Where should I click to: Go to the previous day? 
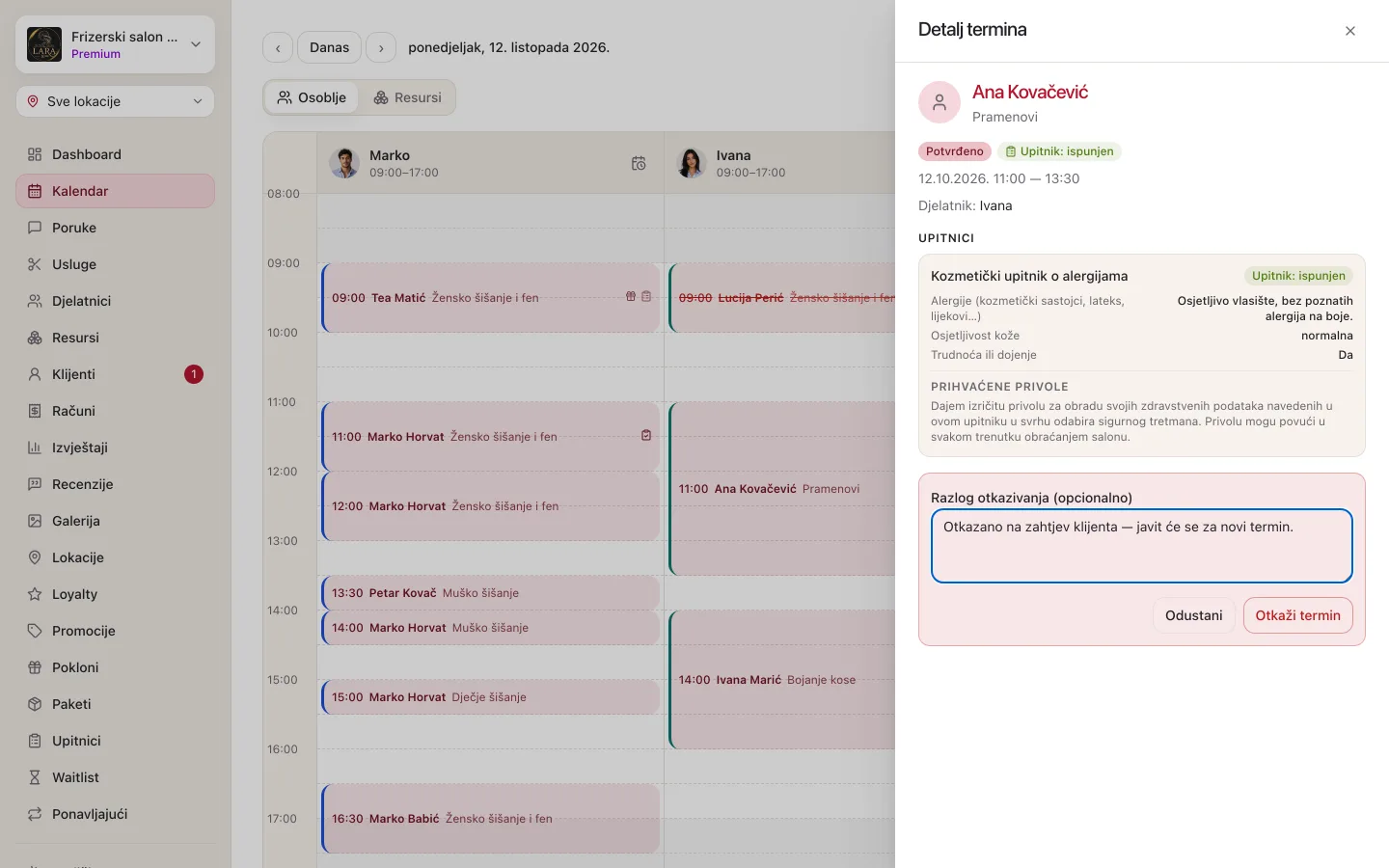278,47
